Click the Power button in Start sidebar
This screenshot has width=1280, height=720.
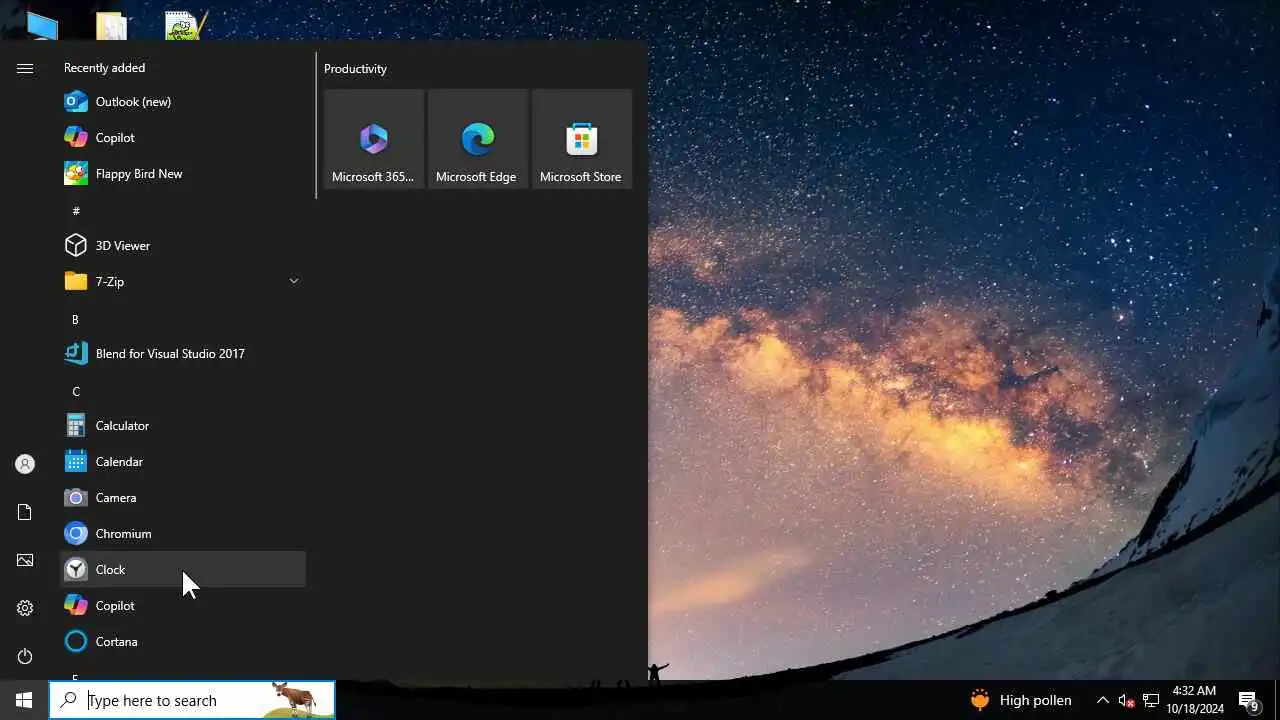coord(25,656)
